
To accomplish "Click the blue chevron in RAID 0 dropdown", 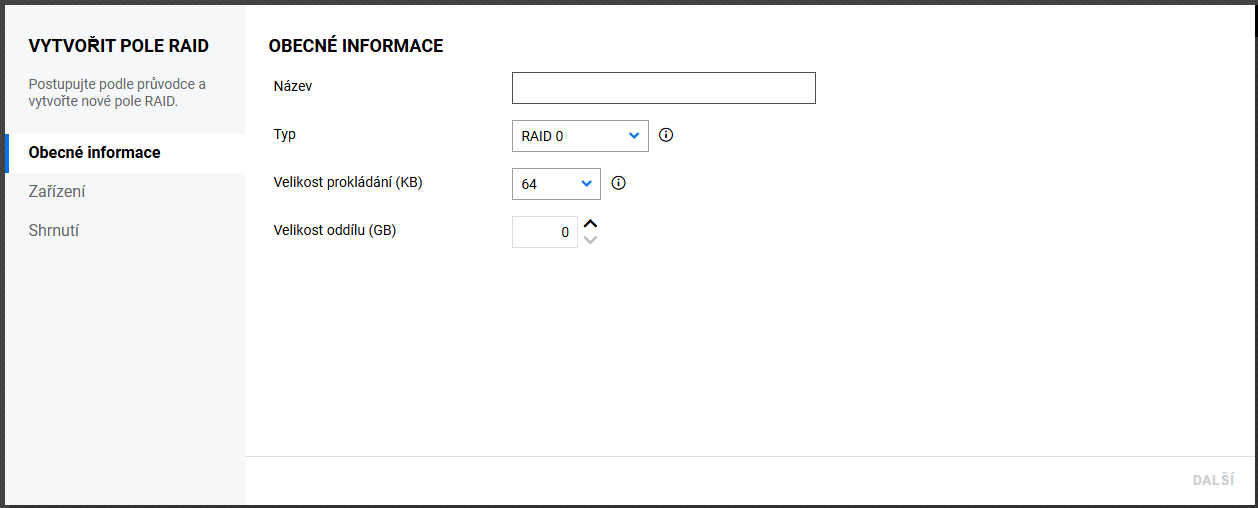I will [x=634, y=136].
